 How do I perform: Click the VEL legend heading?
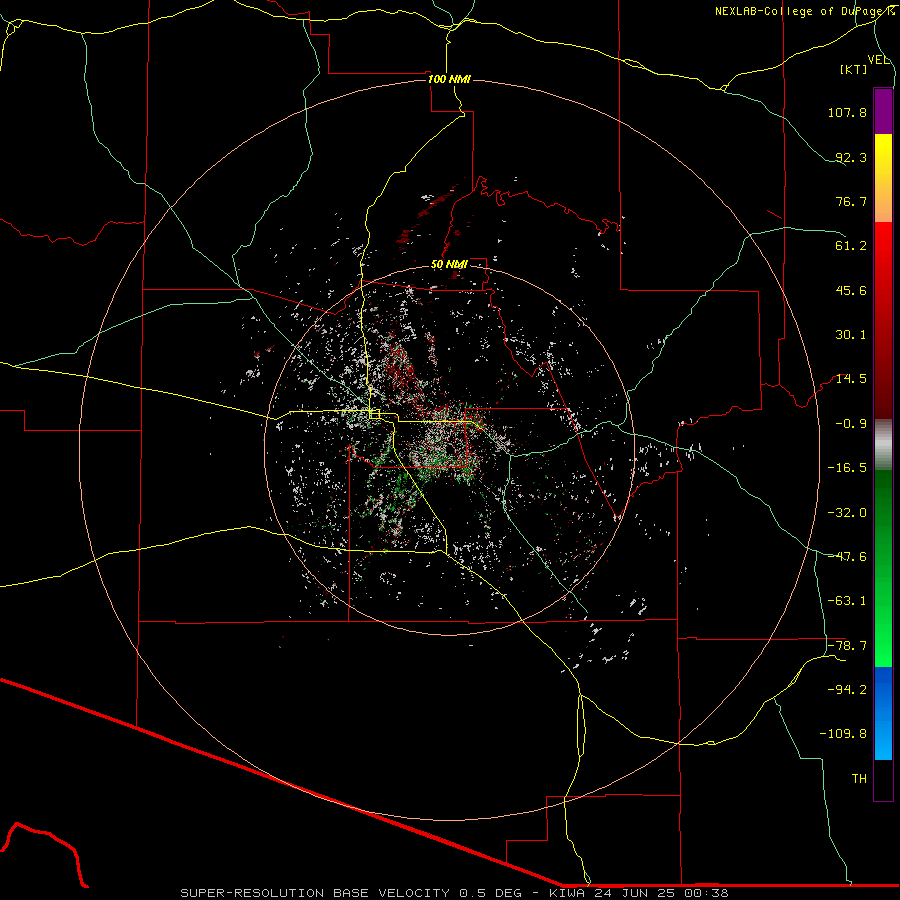(878, 60)
